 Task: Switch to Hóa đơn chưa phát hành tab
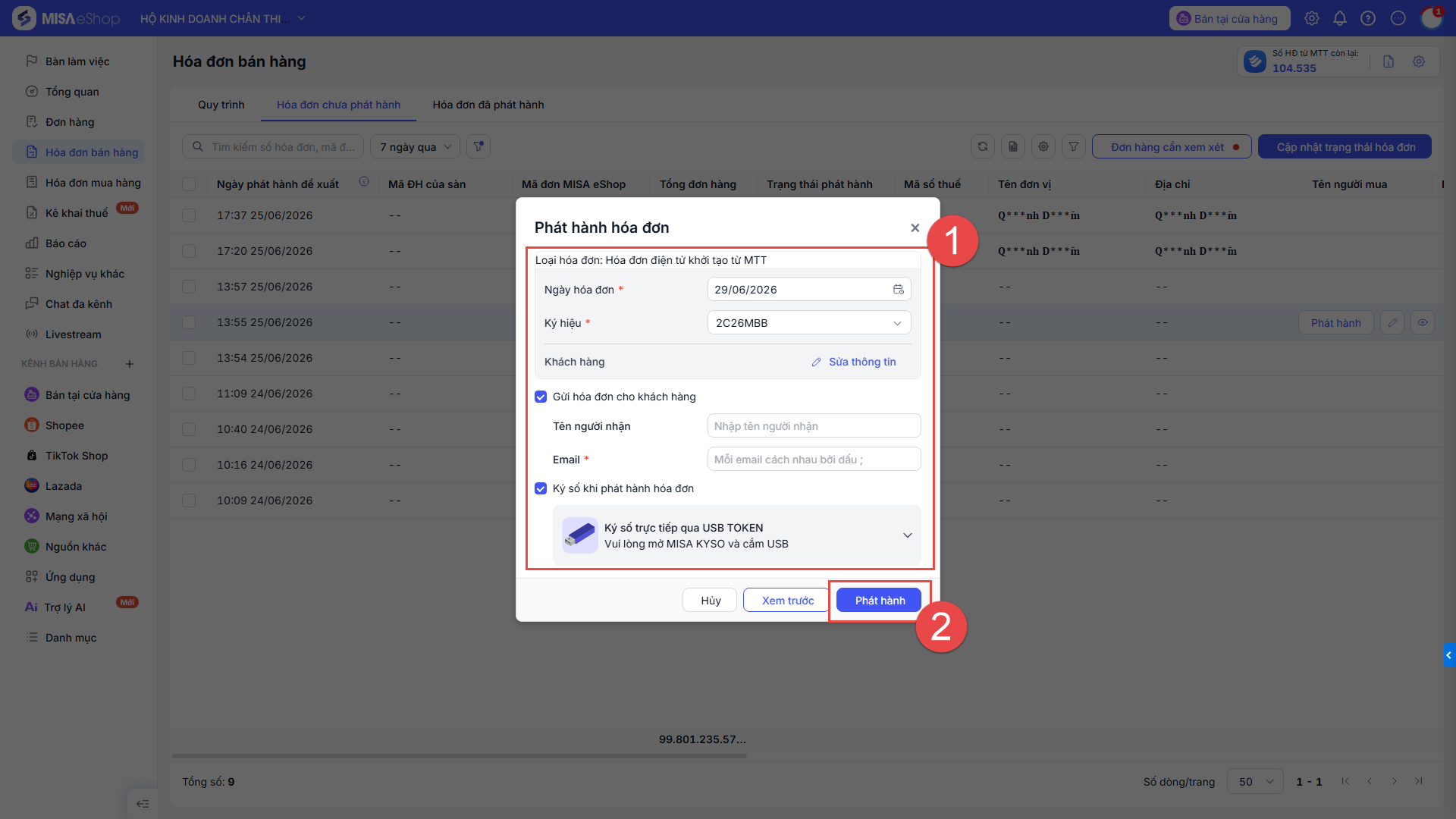click(x=338, y=105)
